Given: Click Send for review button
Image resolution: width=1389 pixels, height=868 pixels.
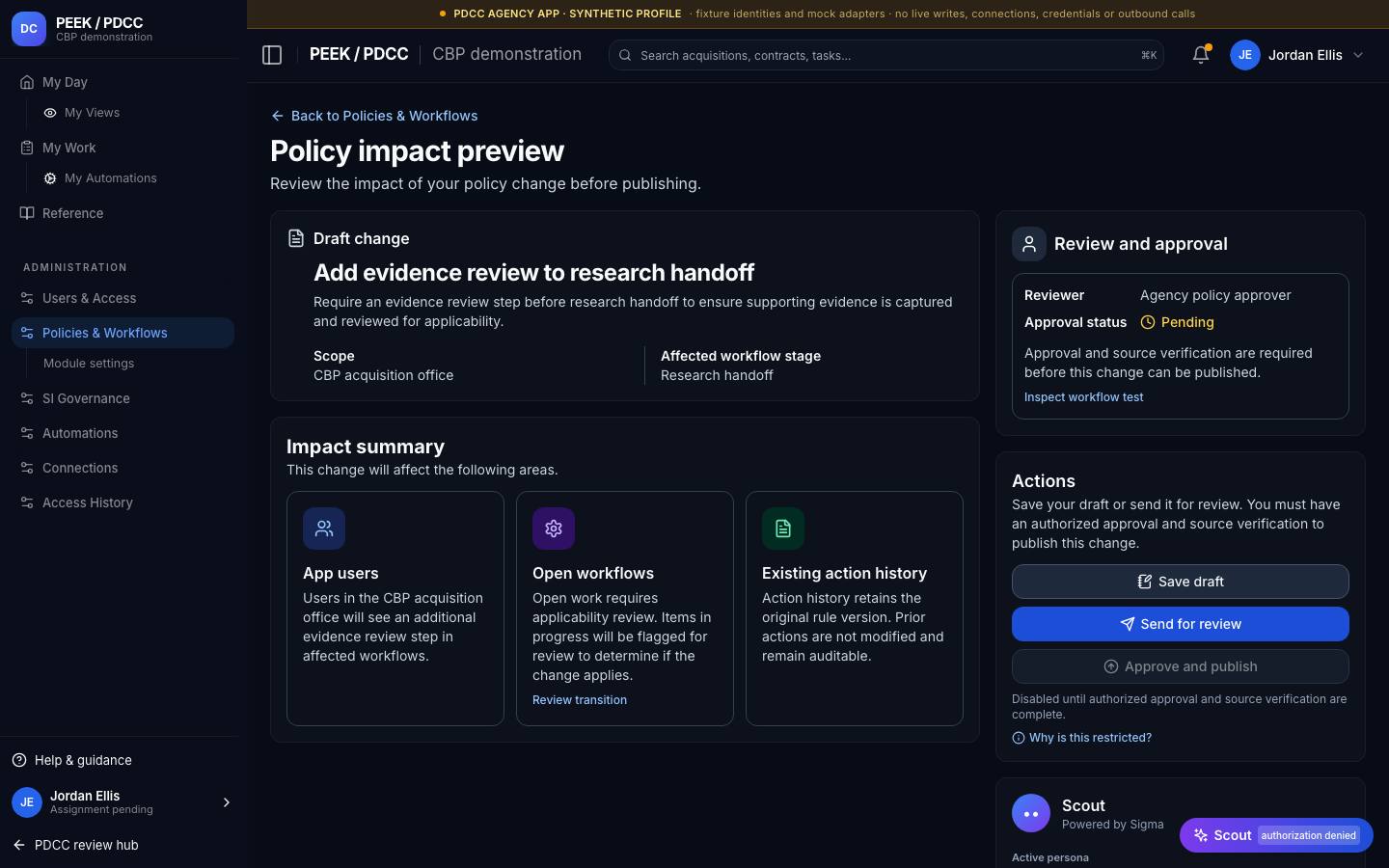Looking at the screenshot, I should tap(1180, 624).
